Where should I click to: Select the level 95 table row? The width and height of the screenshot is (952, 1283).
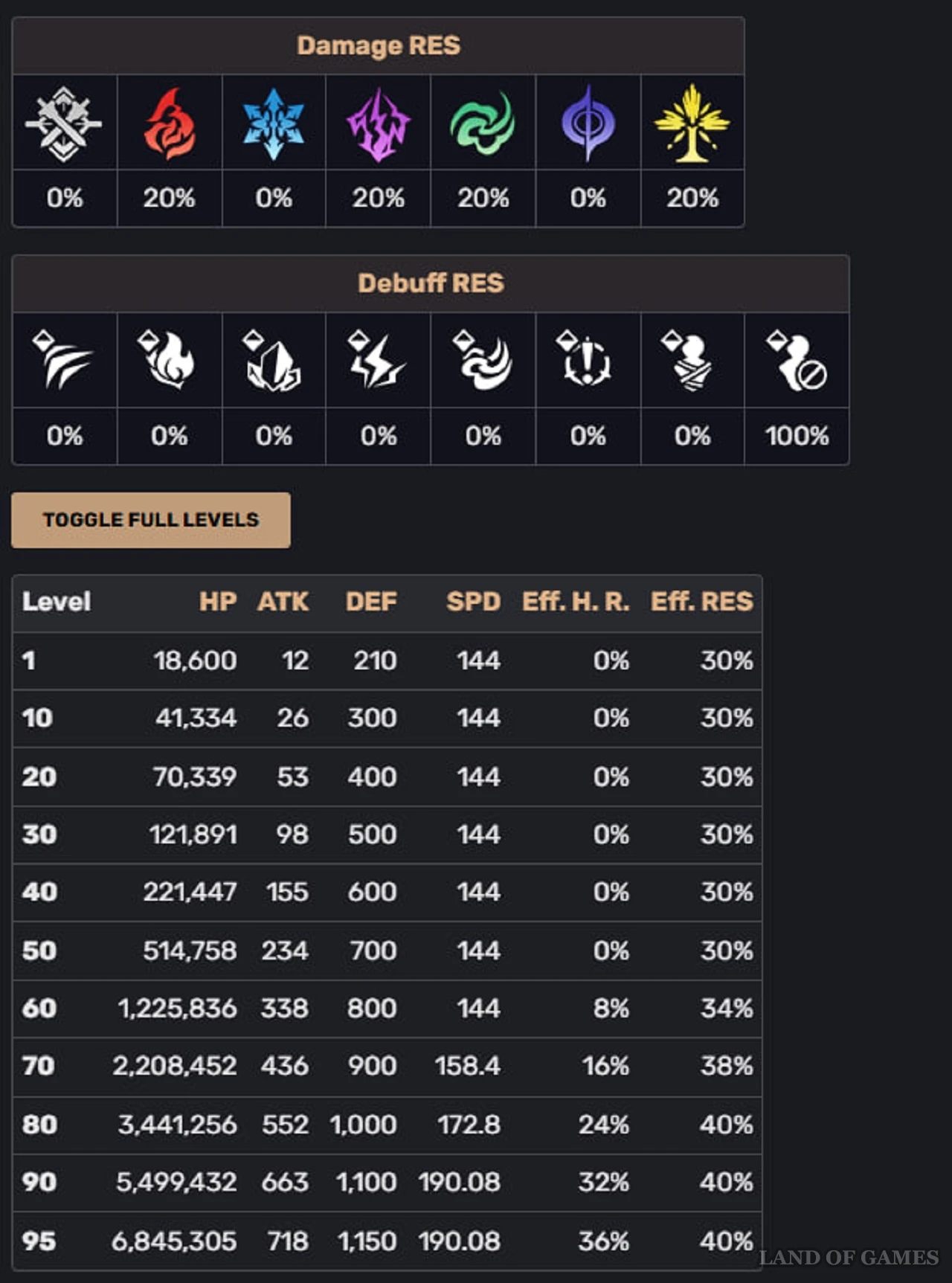click(387, 1241)
